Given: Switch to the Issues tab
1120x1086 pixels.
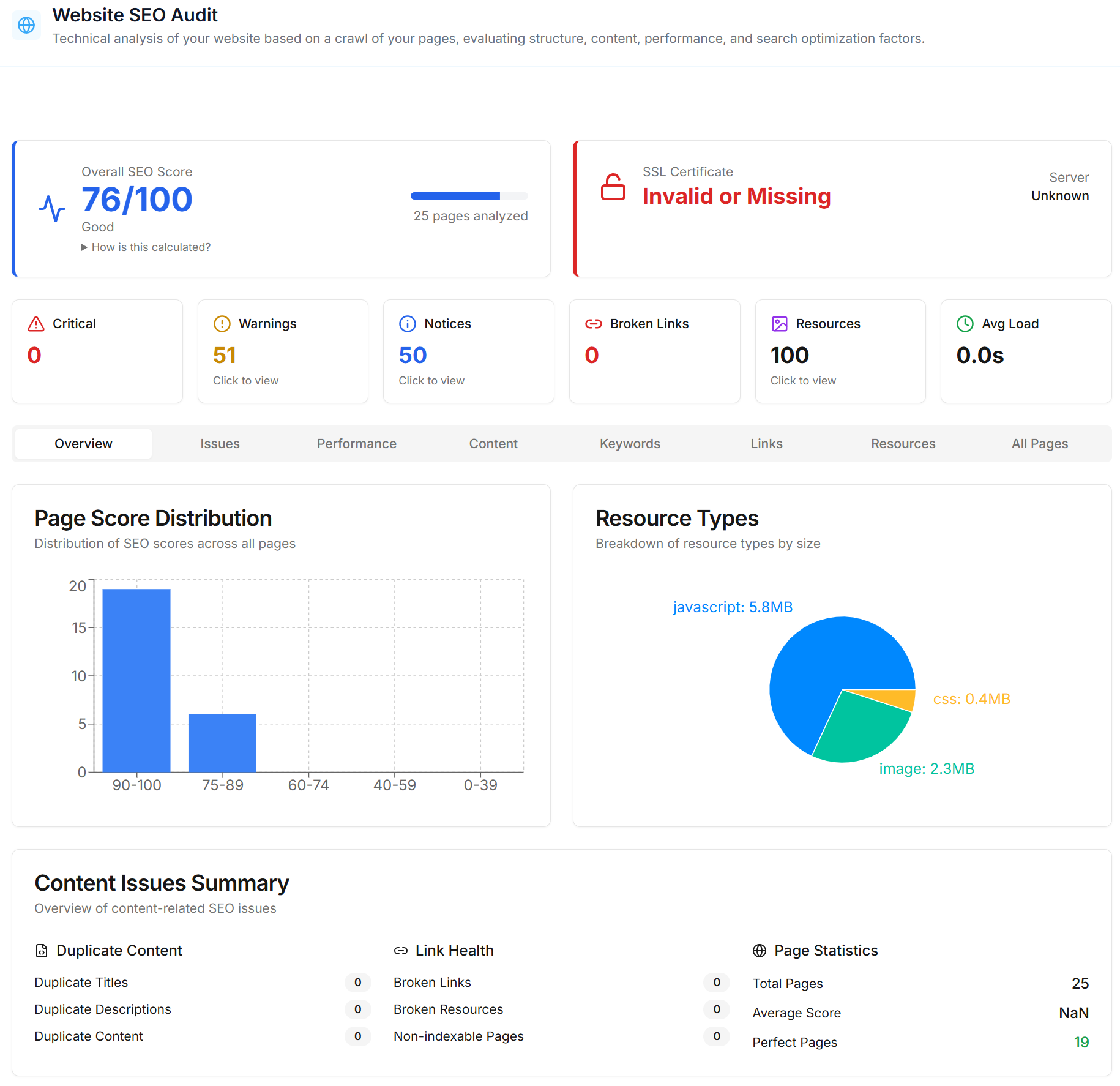Looking at the screenshot, I should click(x=220, y=443).
